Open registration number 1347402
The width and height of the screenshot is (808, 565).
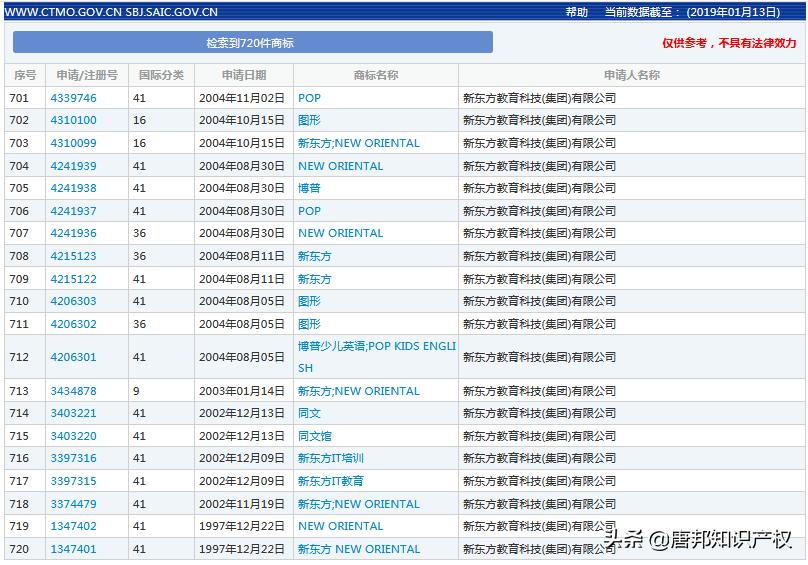click(73, 526)
